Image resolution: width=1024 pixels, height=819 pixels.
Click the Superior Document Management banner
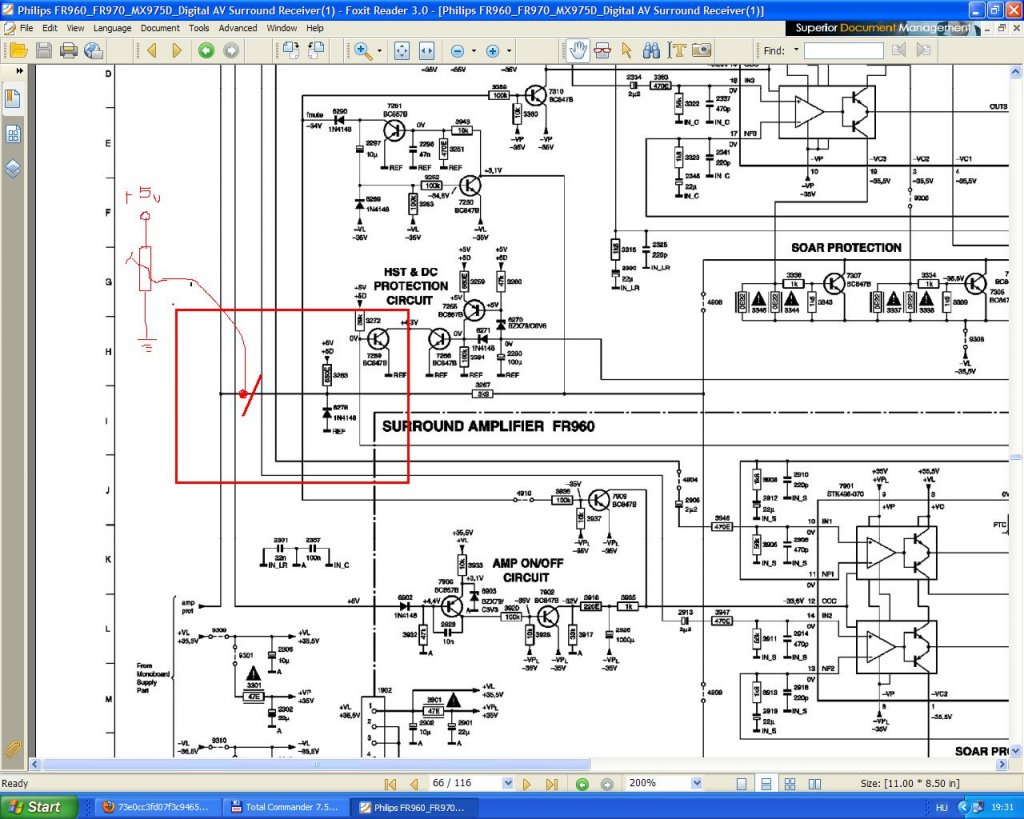click(x=882, y=28)
